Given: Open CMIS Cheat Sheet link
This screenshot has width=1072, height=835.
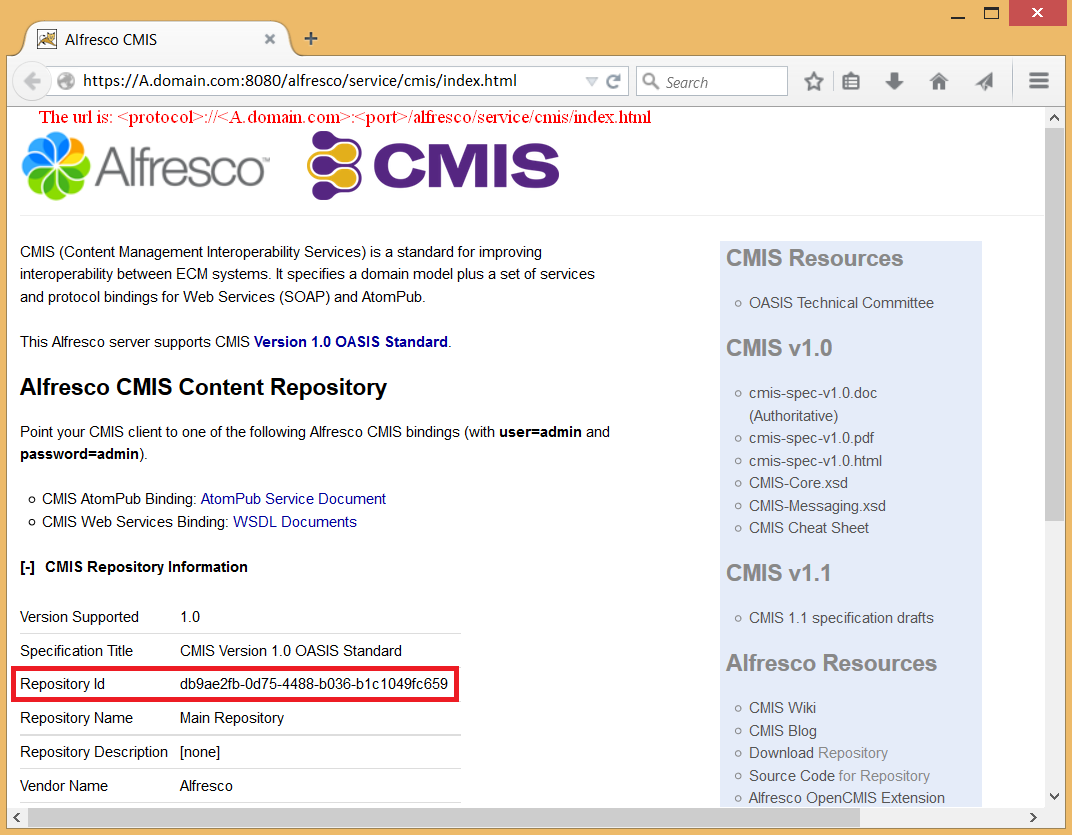Looking at the screenshot, I should (x=808, y=528).
